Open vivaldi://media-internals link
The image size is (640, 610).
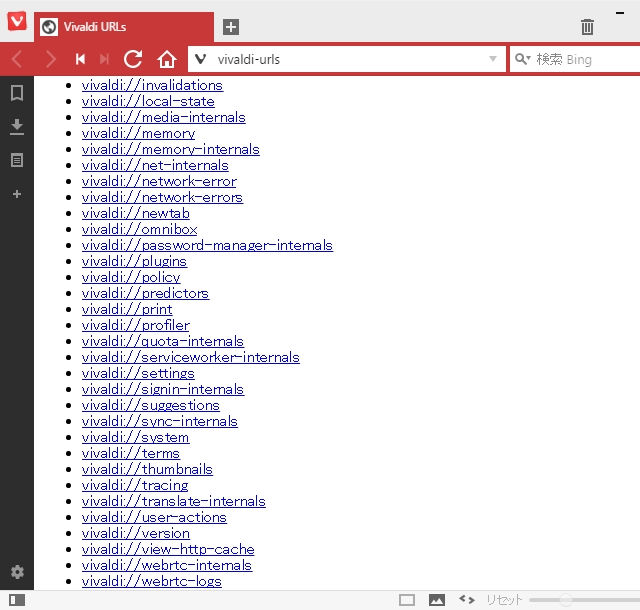pyautogui.click(x=164, y=117)
